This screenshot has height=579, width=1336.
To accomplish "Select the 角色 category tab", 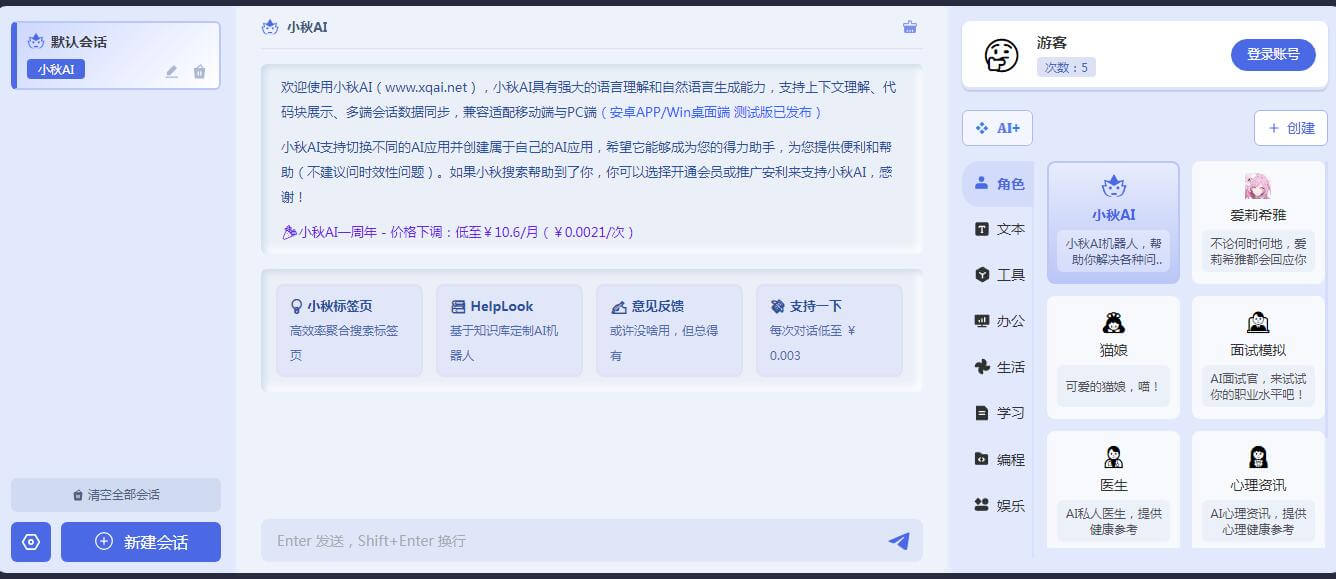I will click(998, 183).
